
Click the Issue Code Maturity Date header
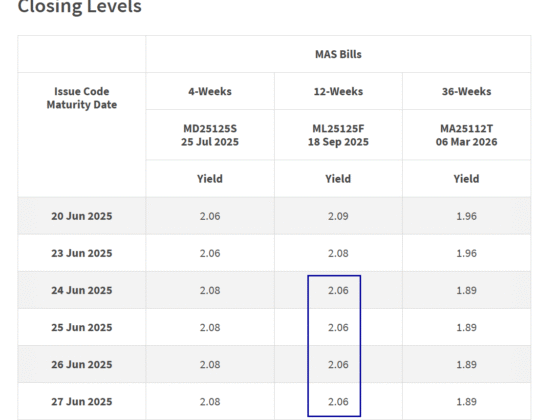(82, 98)
